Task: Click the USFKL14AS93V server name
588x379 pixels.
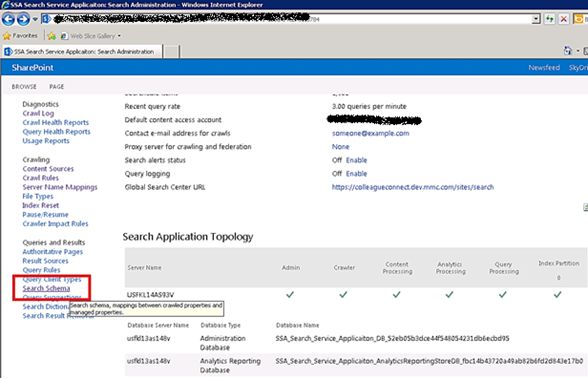Action: coord(150,295)
